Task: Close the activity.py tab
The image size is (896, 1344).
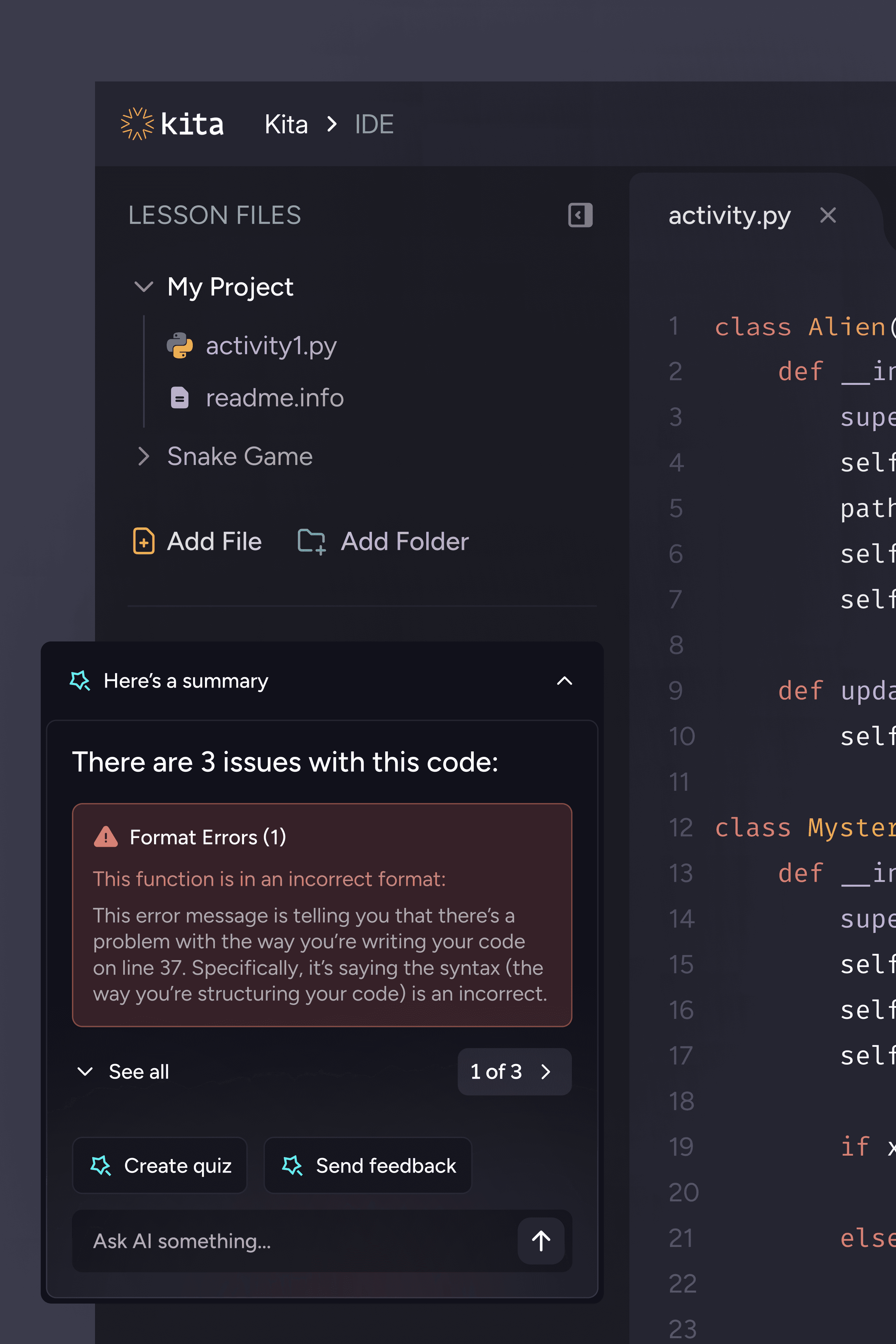Action: tap(827, 216)
